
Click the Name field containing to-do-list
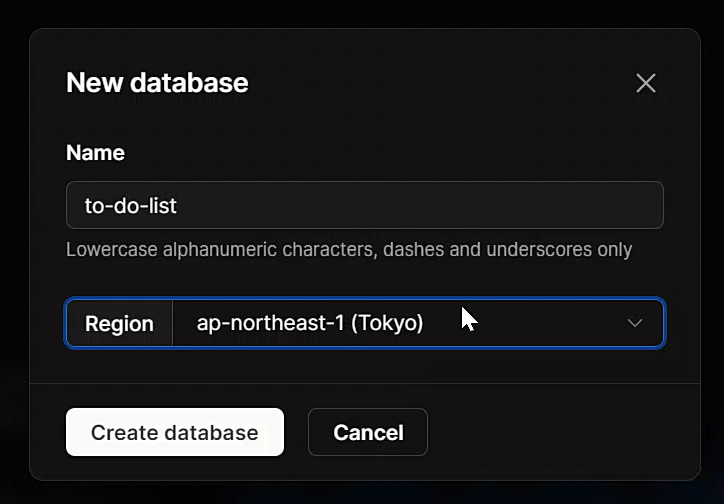(x=365, y=205)
